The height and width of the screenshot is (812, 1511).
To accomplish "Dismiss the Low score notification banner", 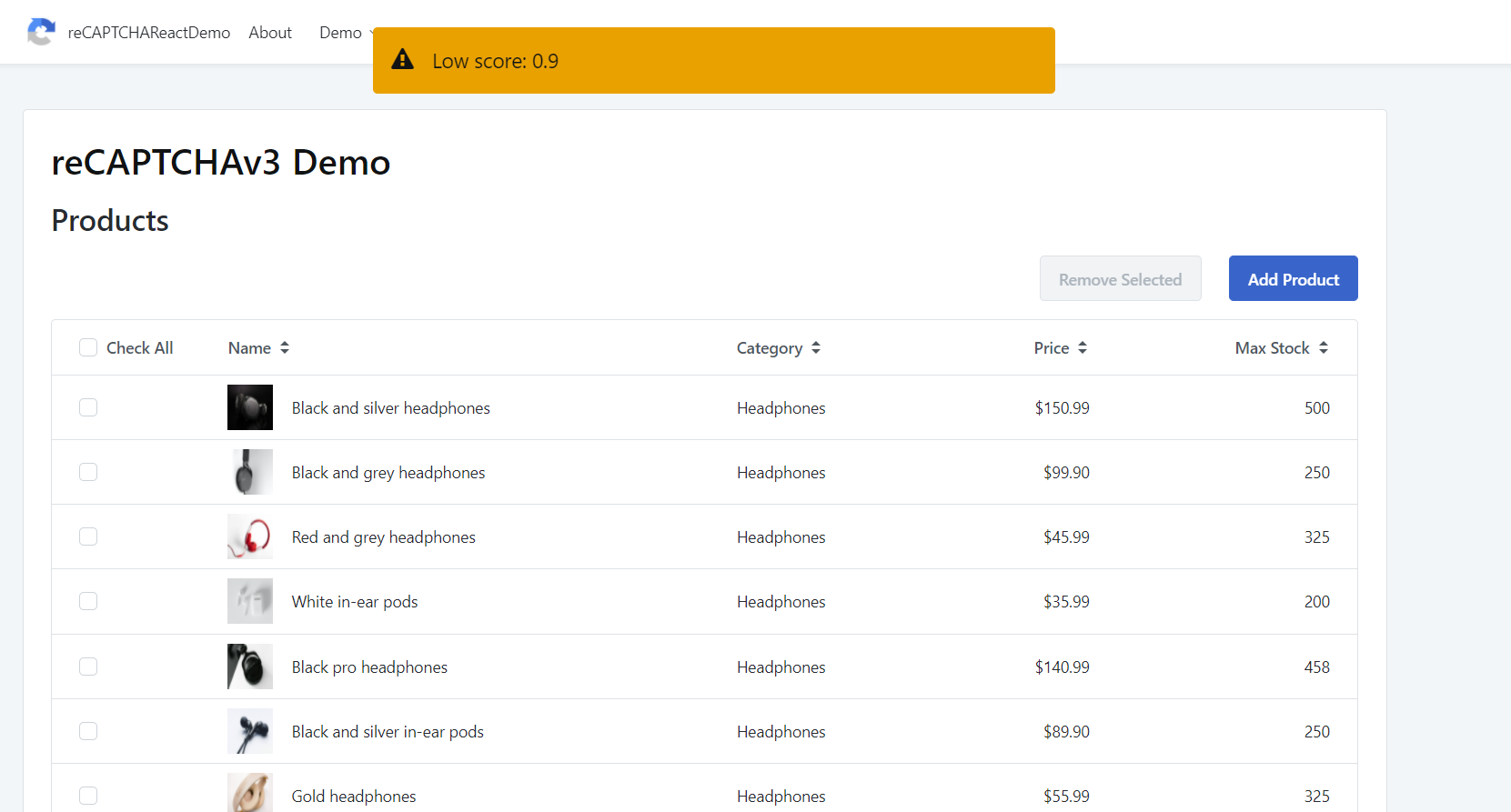I will point(713,61).
